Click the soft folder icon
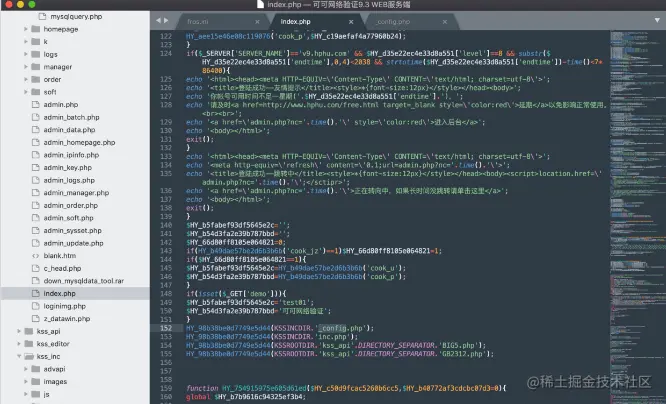This screenshot has height=404, width=666. tap(36, 92)
